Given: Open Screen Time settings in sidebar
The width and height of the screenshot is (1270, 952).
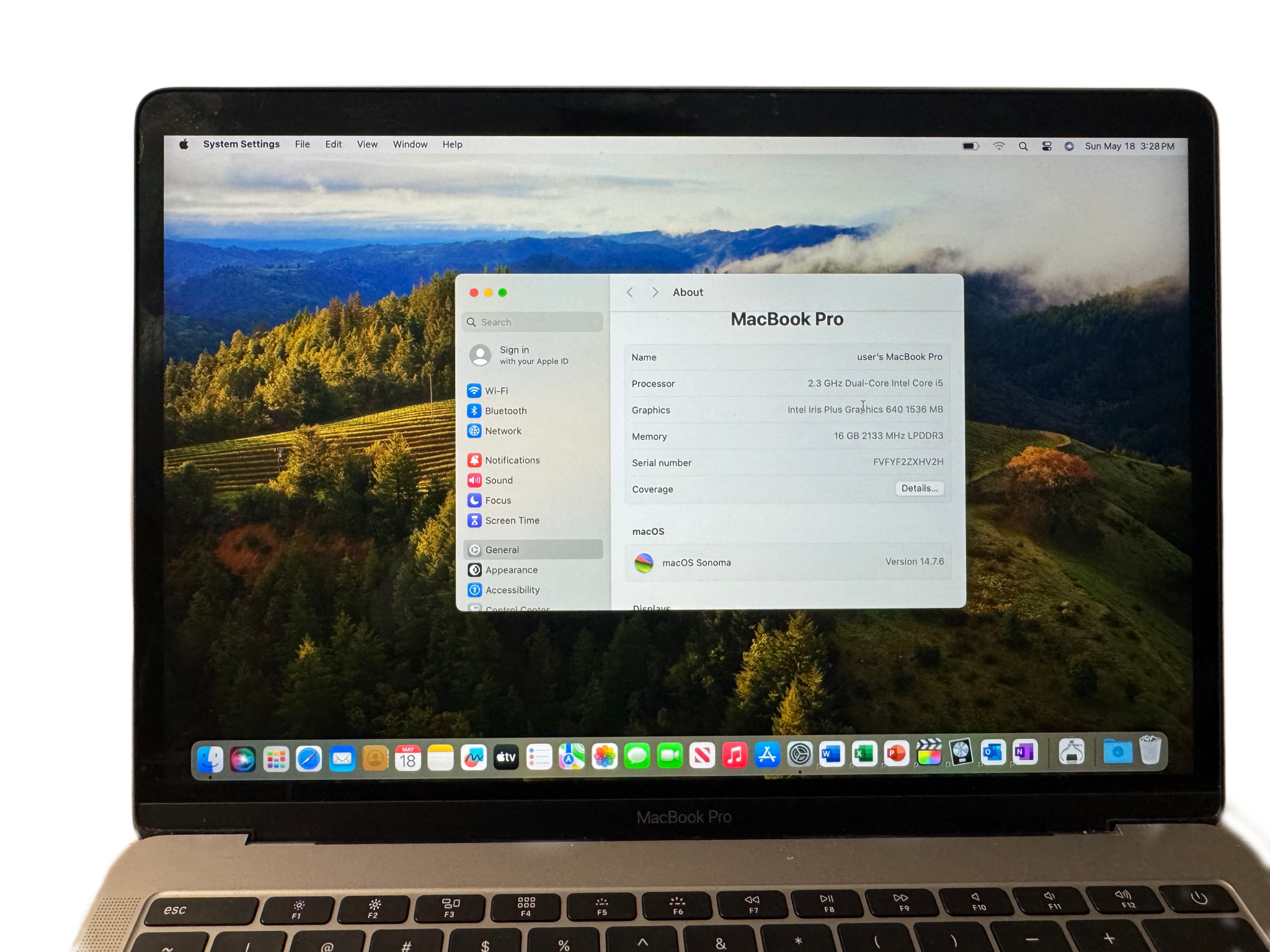Looking at the screenshot, I should coord(533,521).
